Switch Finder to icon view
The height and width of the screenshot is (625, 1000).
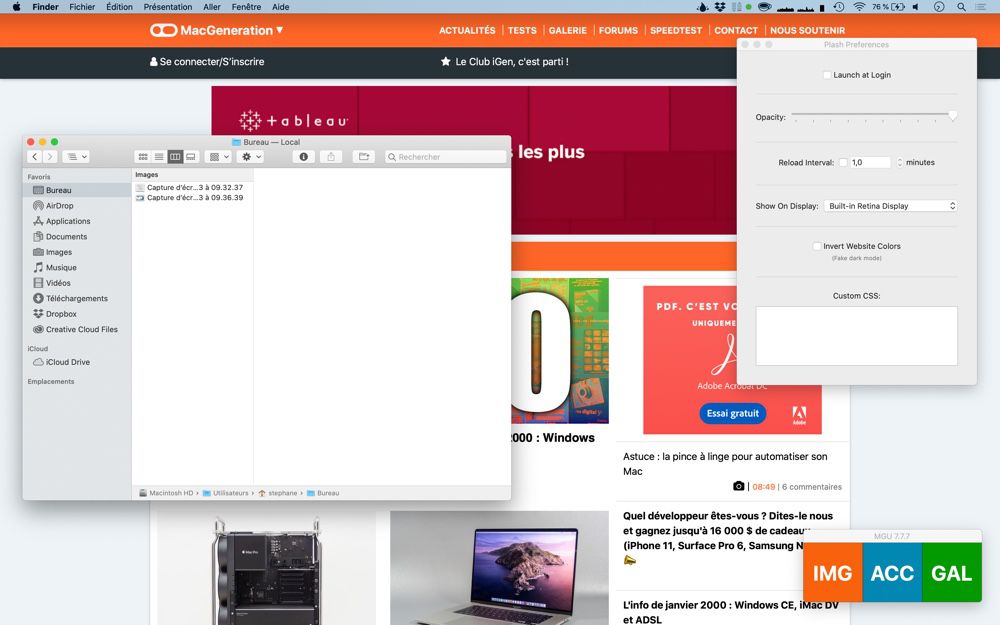(x=143, y=157)
